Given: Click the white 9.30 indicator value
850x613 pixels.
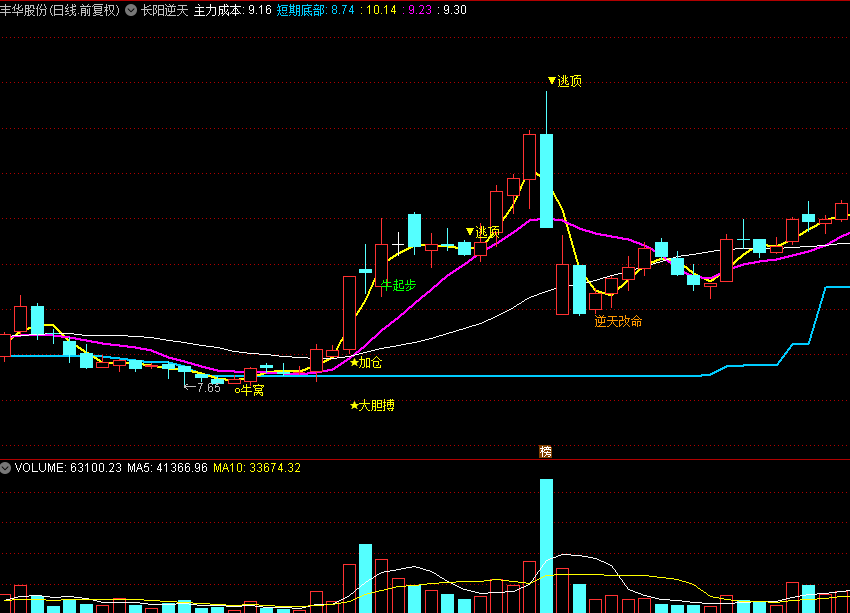Looking at the screenshot, I should tap(455, 10).
